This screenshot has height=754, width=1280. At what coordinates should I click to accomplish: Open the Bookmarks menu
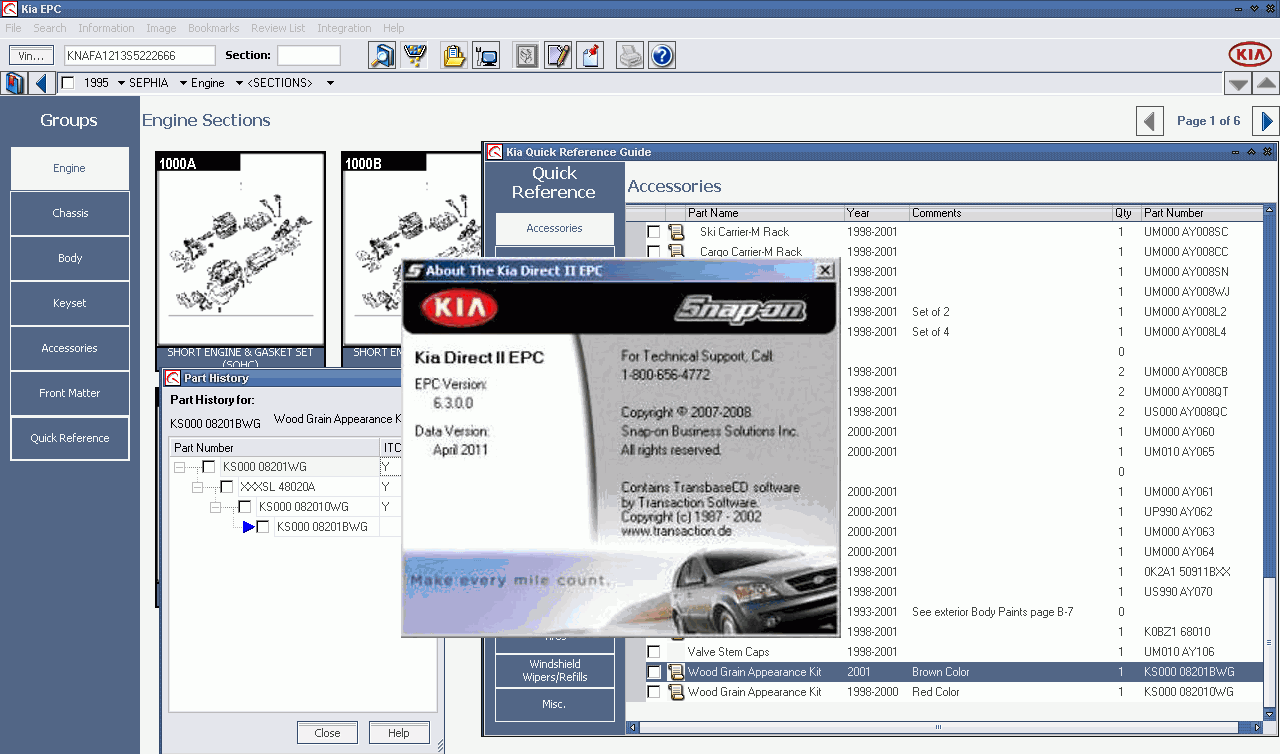(x=213, y=28)
